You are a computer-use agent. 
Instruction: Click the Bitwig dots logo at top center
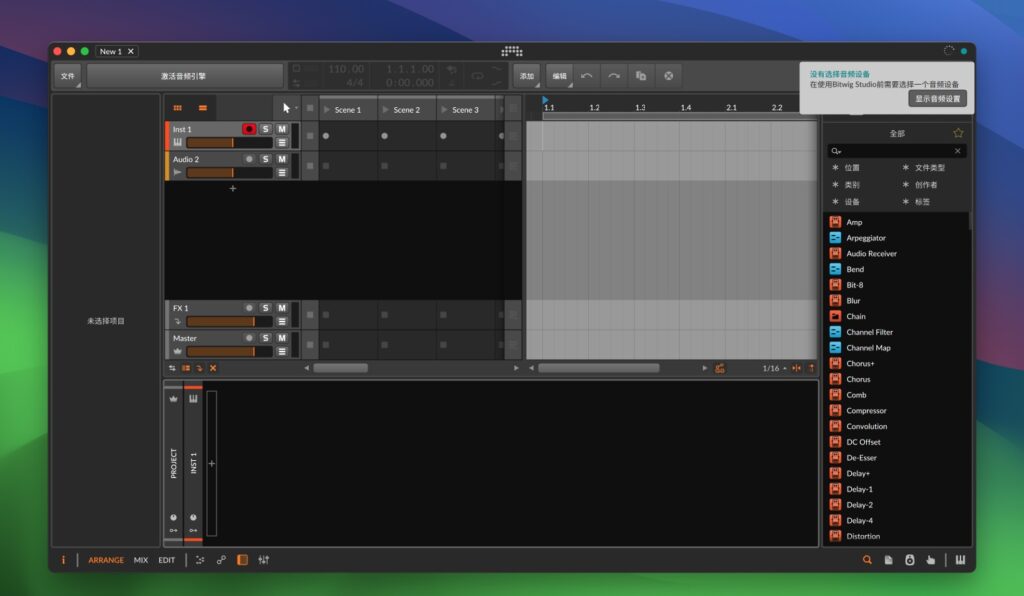(x=512, y=50)
